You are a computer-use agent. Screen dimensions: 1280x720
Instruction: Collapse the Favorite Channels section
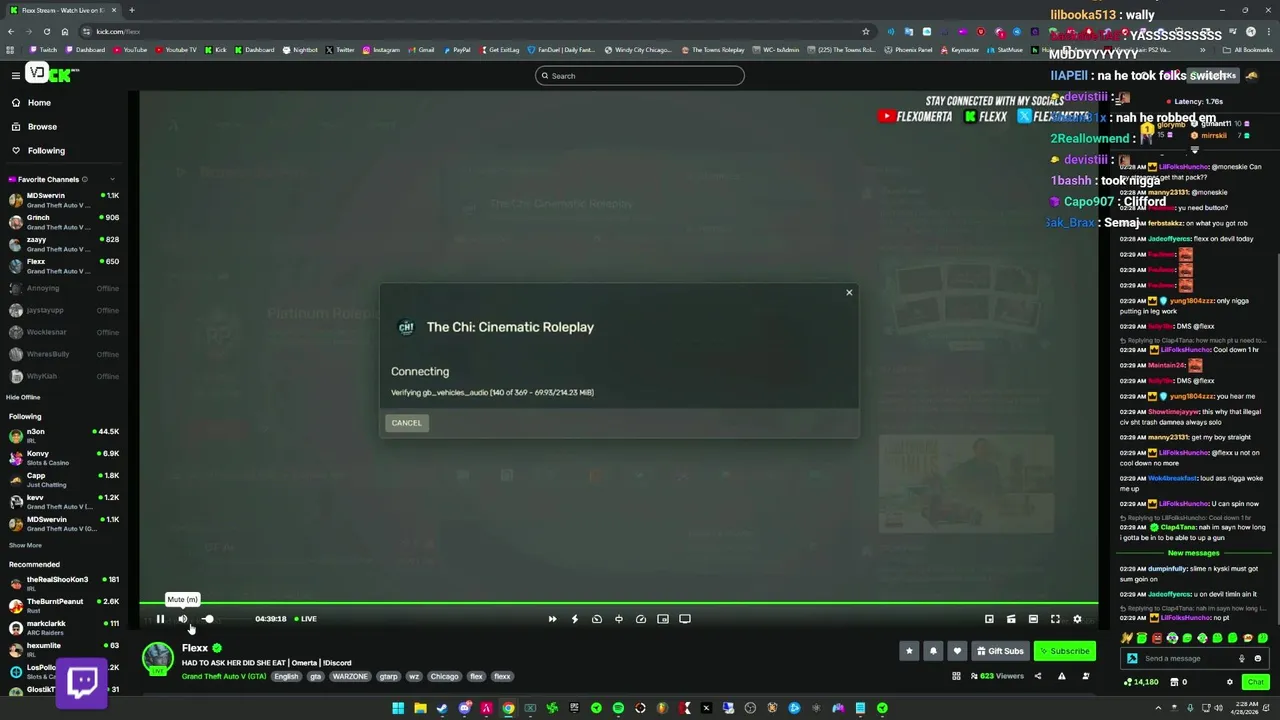click(112, 179)
